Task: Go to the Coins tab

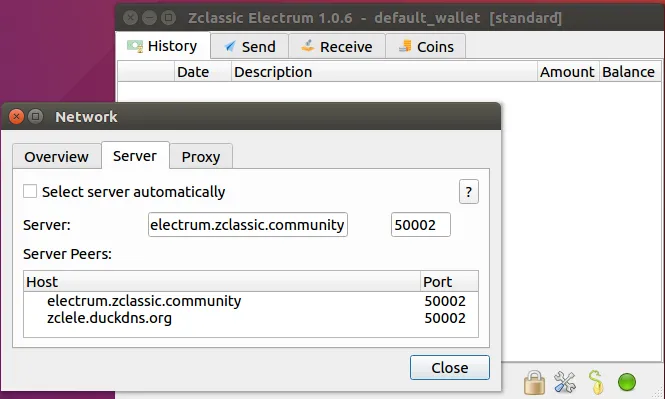Action: [426, 46]
